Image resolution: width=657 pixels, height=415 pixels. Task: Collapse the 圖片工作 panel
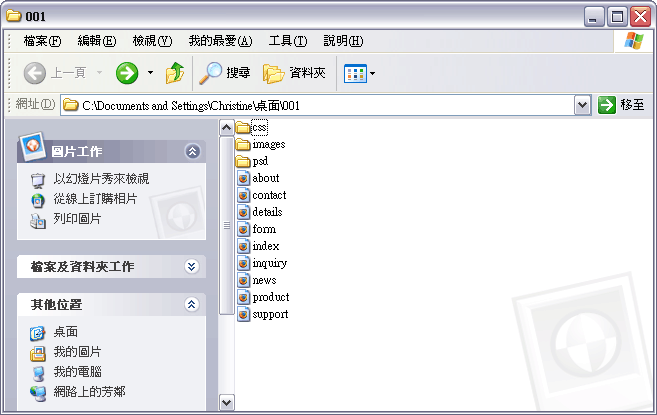[x=192, y=151]
